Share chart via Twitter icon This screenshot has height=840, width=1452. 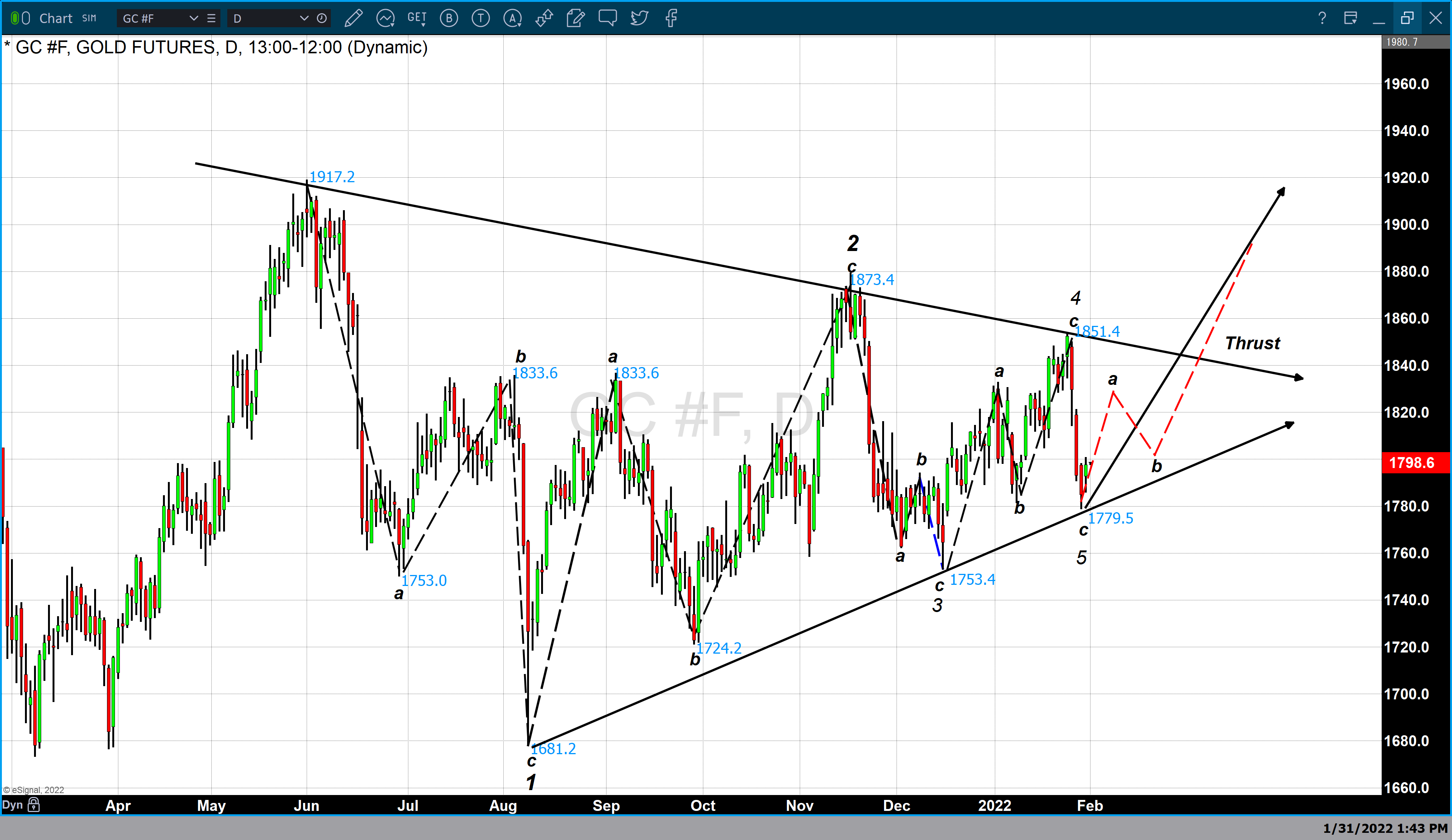coord(639,19)
